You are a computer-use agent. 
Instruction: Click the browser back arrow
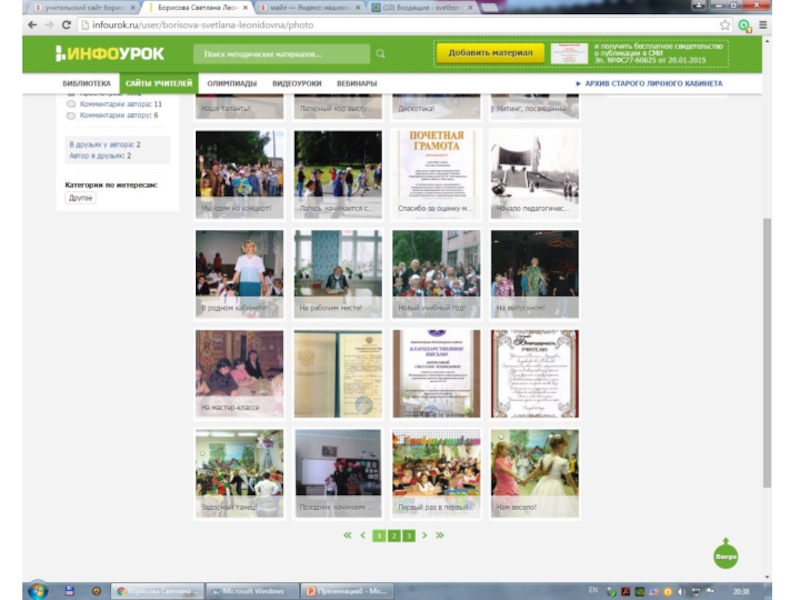[32, 25]
